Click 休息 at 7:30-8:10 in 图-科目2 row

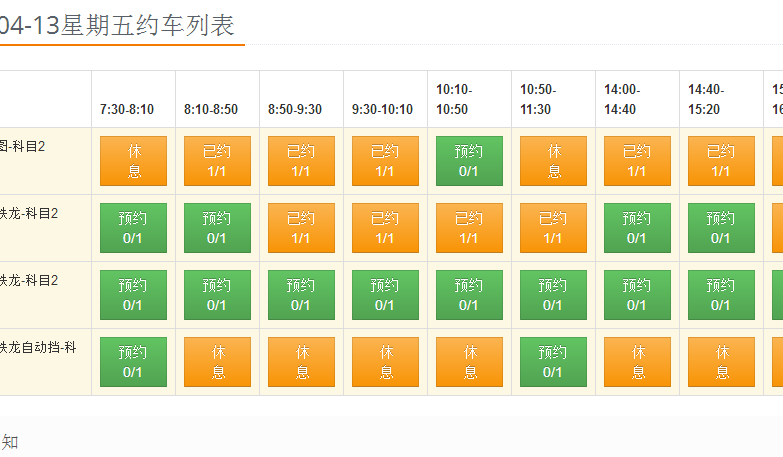pos(133,161)
